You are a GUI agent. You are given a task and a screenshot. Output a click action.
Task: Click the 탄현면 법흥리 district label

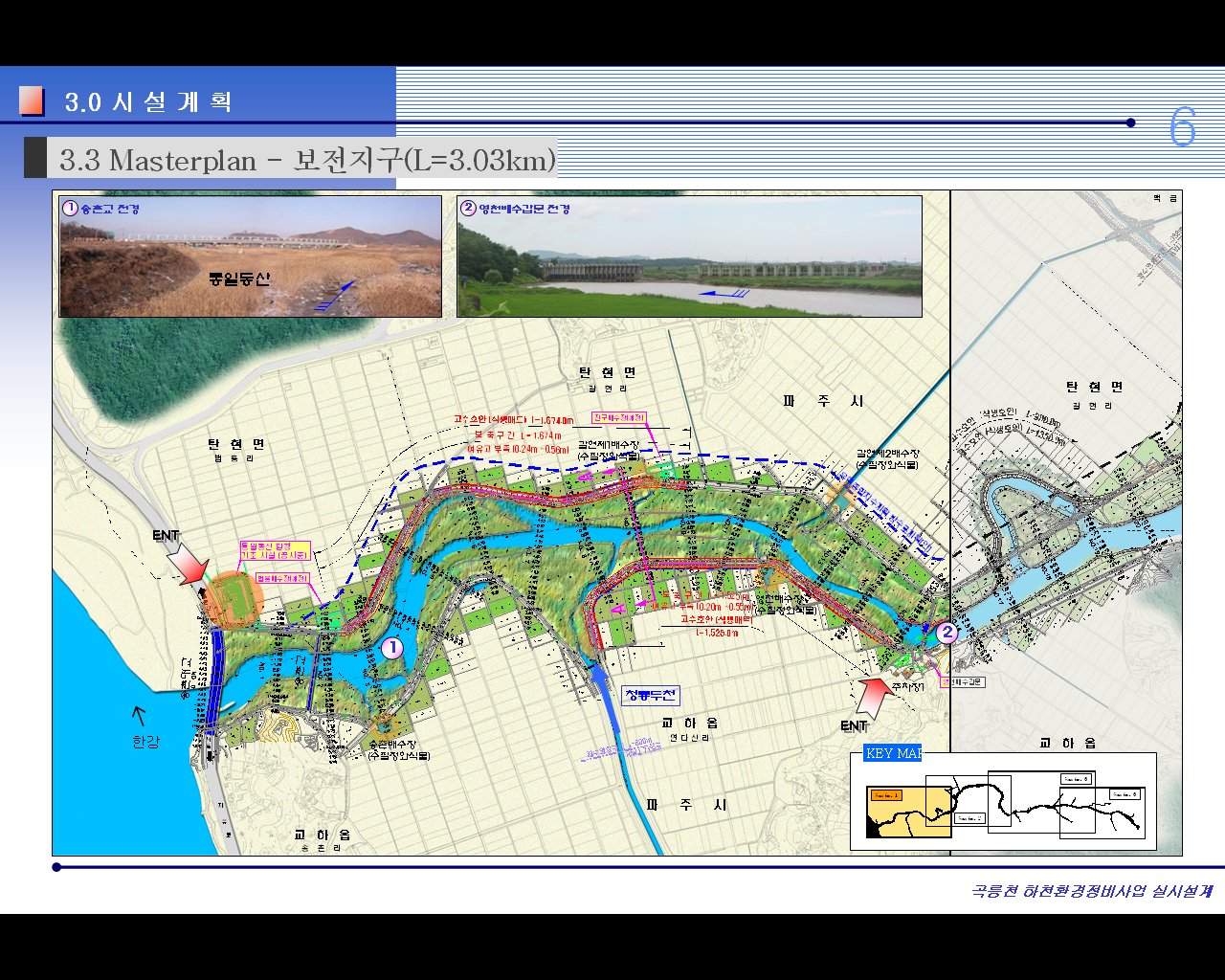point(235,450)
